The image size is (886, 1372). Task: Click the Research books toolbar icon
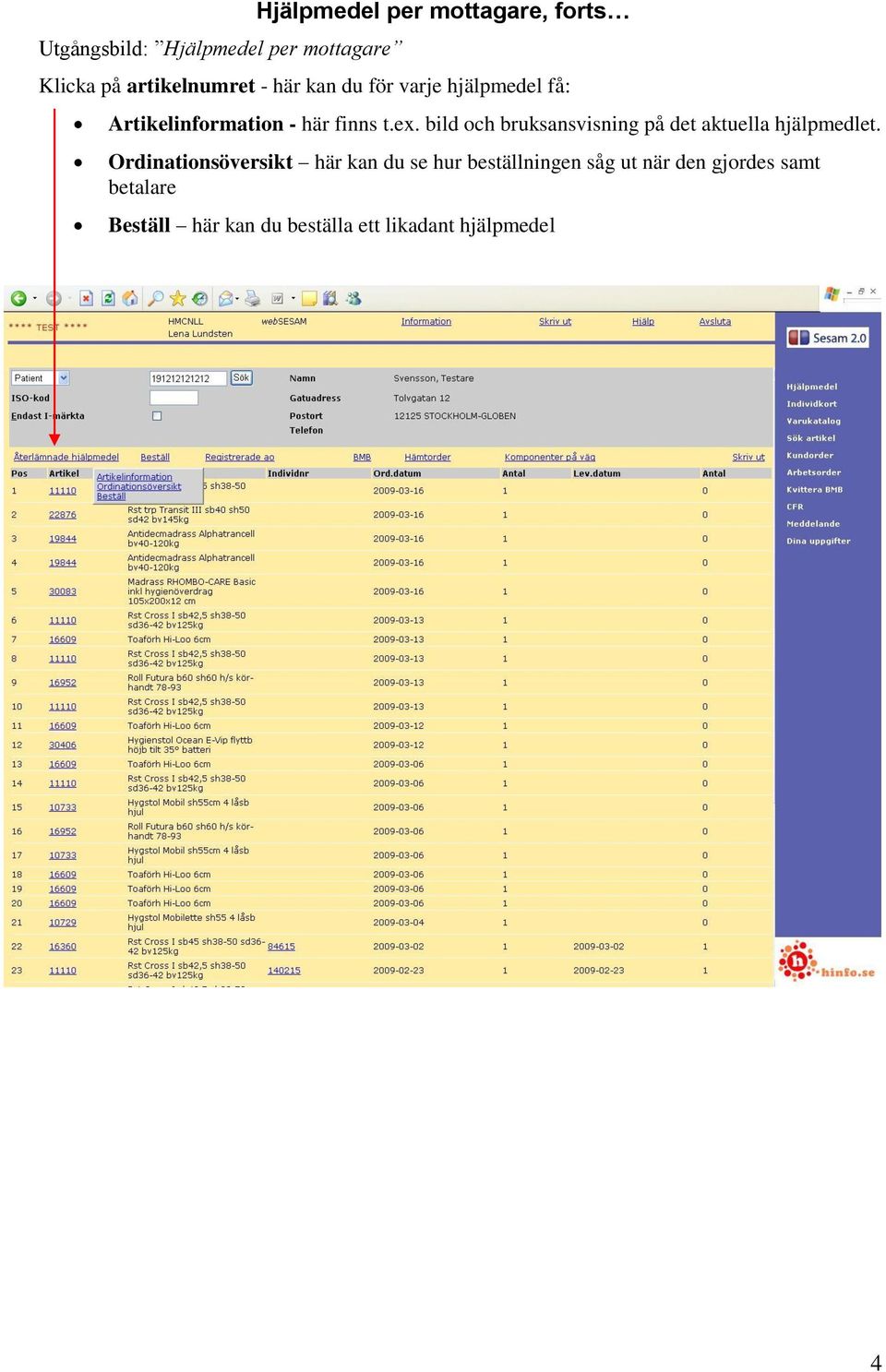point(330,298)
